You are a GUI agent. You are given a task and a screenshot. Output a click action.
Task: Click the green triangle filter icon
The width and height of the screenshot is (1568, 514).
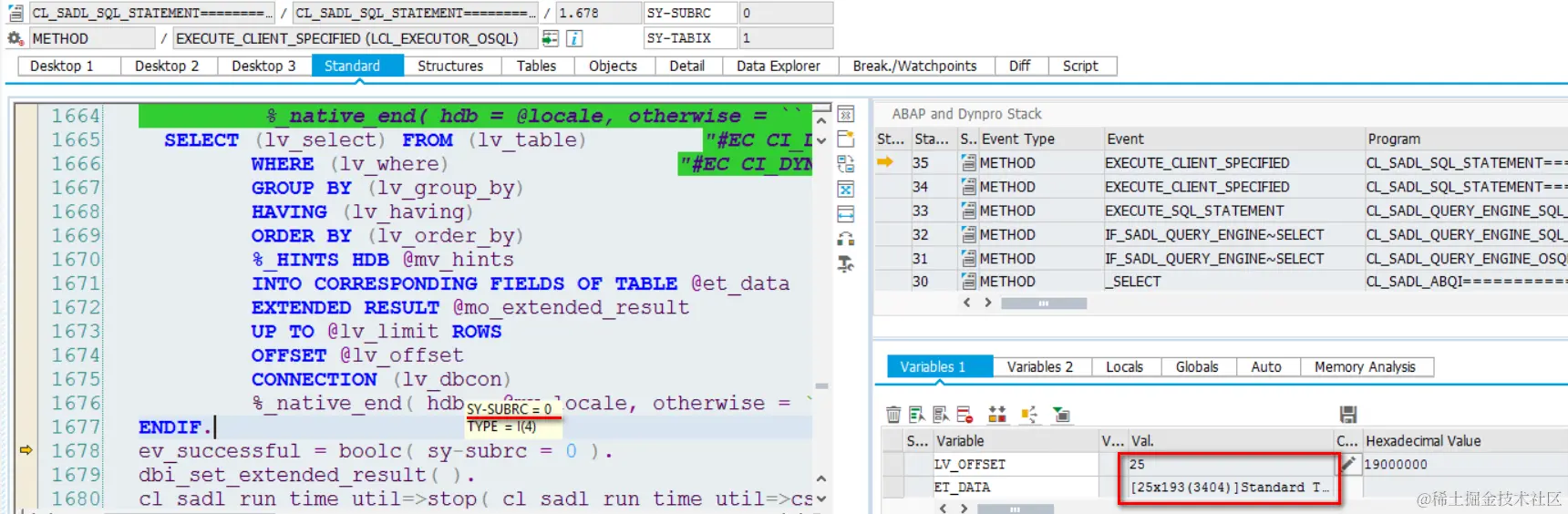click(1061, 415)
